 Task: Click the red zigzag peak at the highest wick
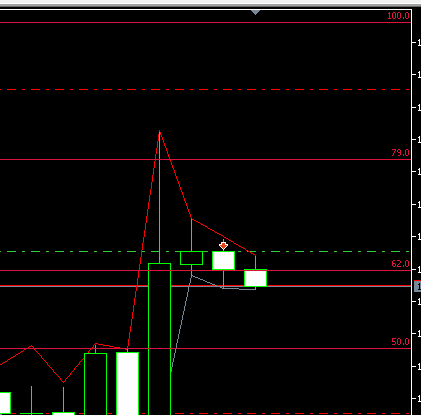(159, 131)
